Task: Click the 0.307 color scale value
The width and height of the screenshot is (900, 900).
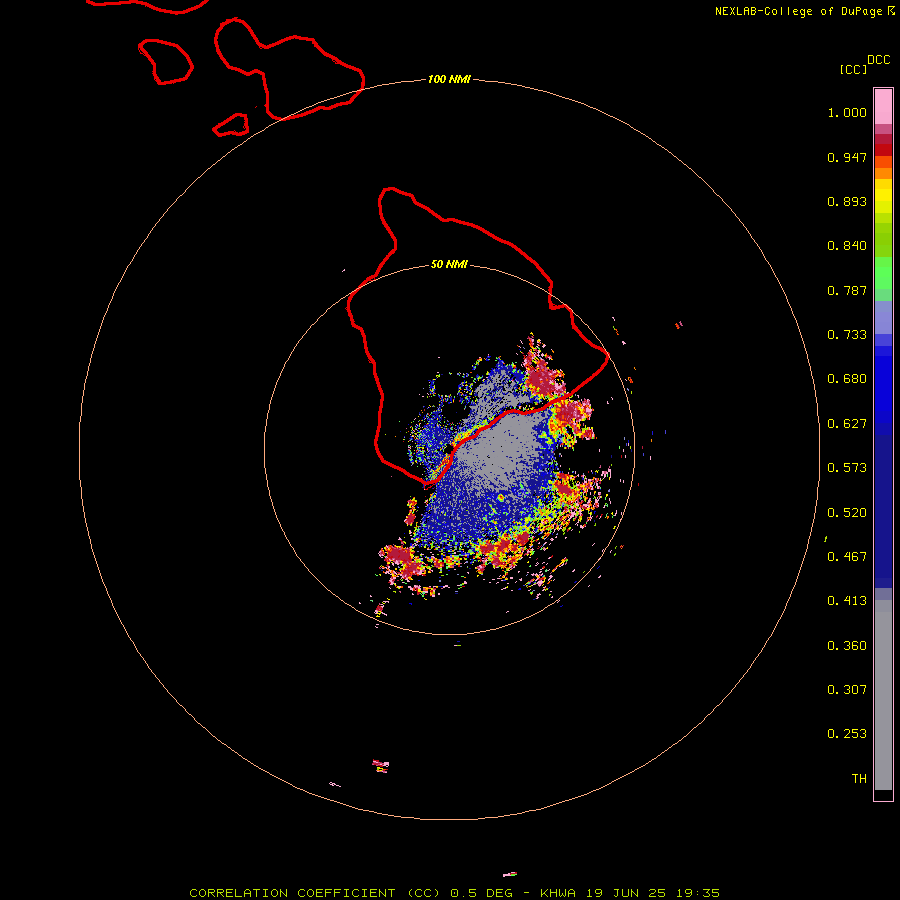Action: pos(847,690)
